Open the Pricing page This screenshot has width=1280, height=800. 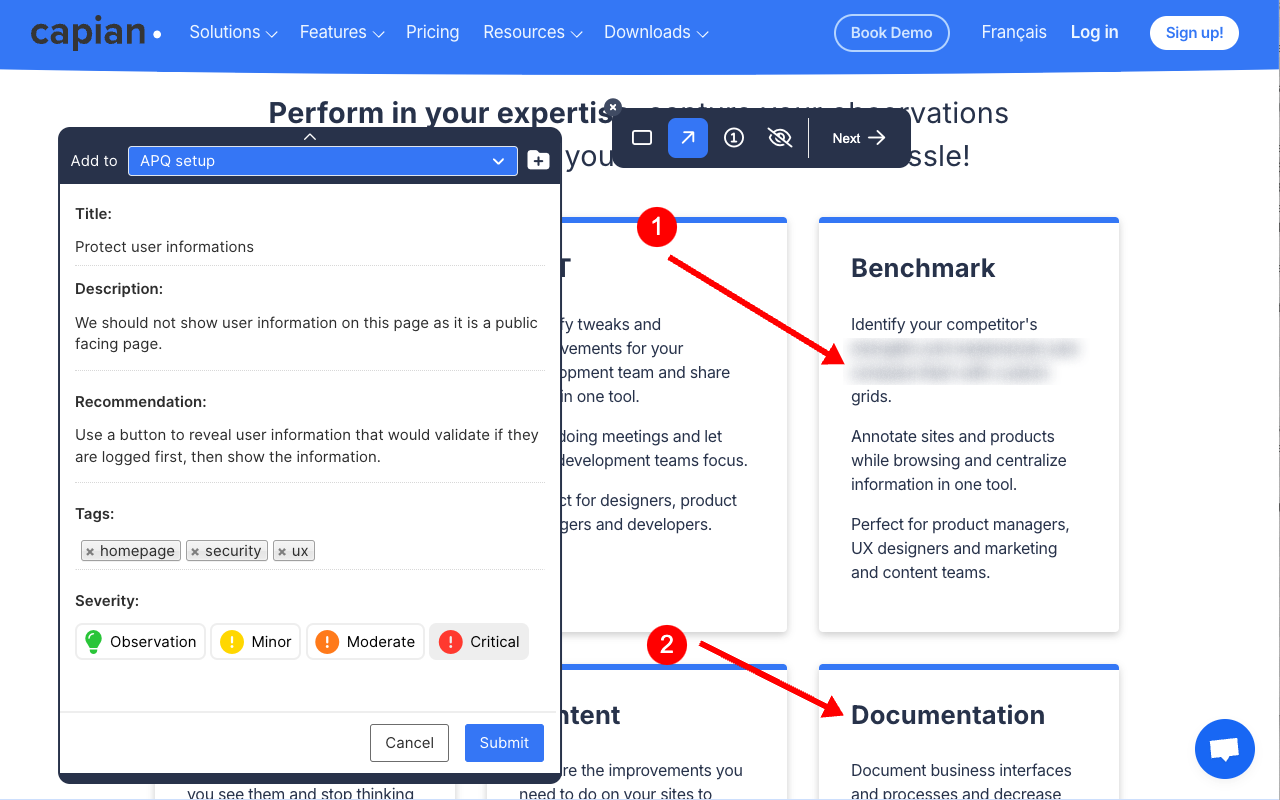pyautogui.click(x=433, y=32)
